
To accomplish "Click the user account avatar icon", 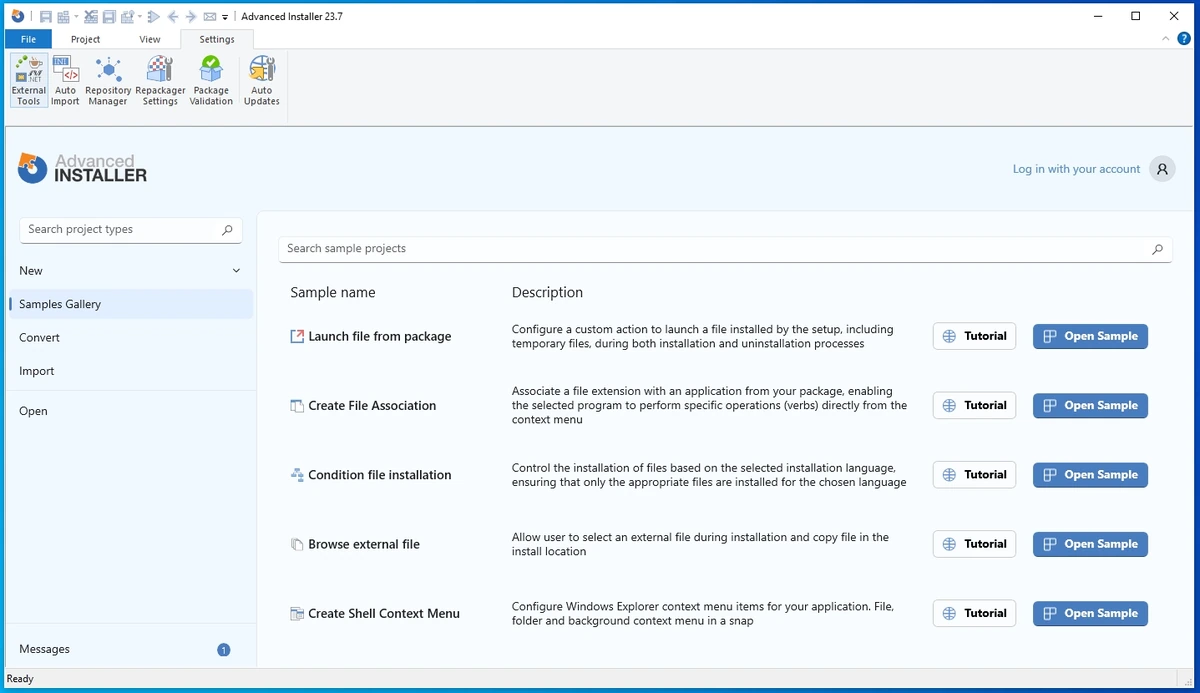I will tap(1162, 169).
